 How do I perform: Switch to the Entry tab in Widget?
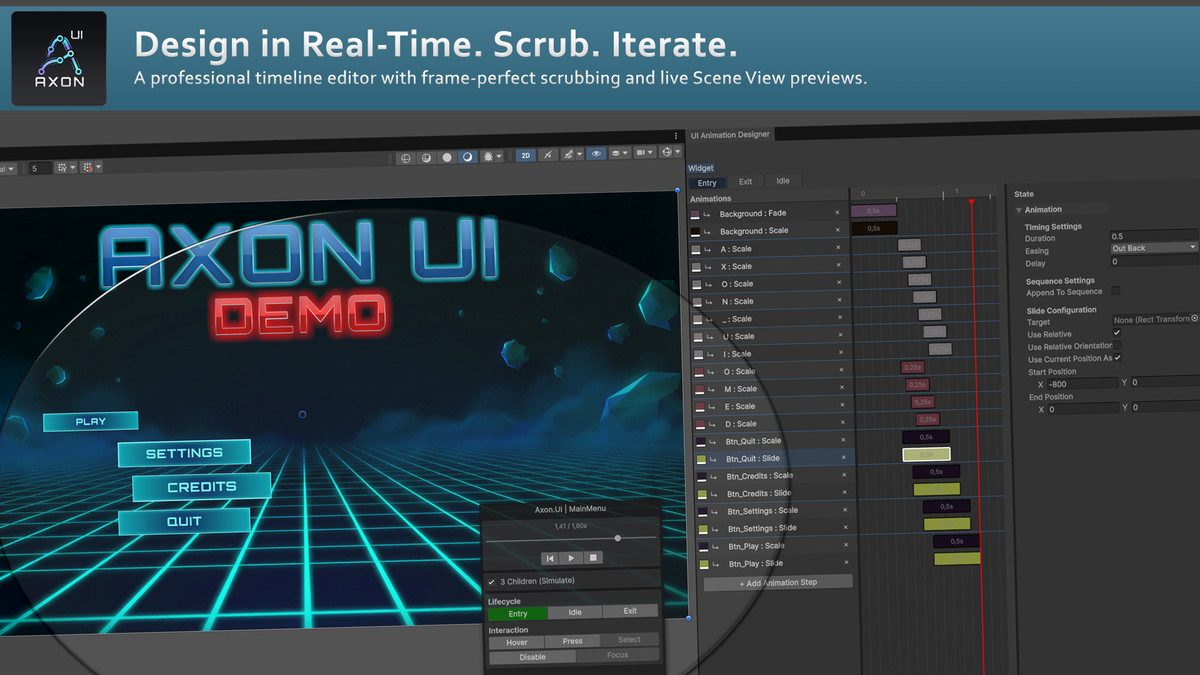point(707,183)
